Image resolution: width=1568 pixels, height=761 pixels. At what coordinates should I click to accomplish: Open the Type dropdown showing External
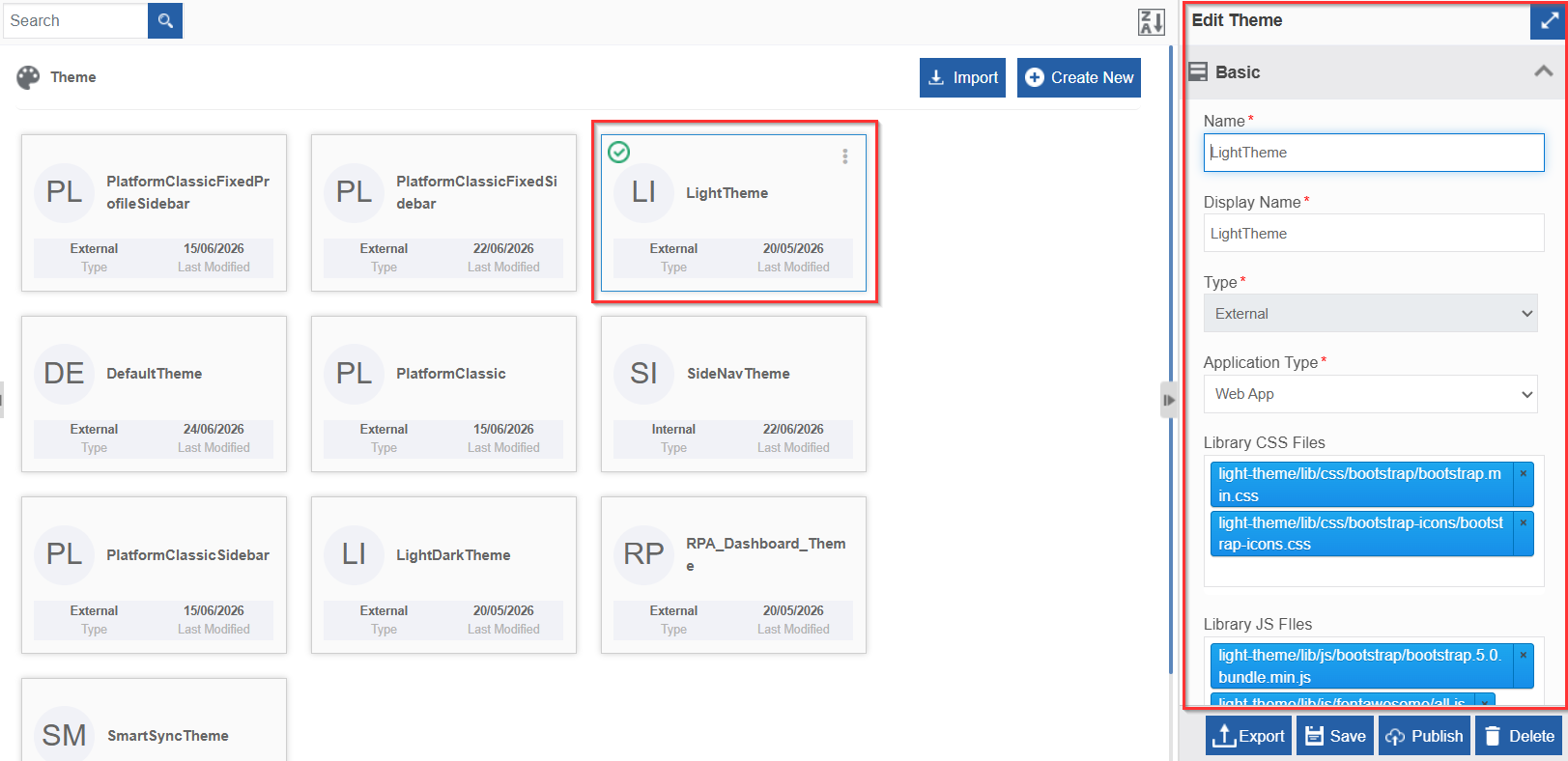pos(1370,313)
